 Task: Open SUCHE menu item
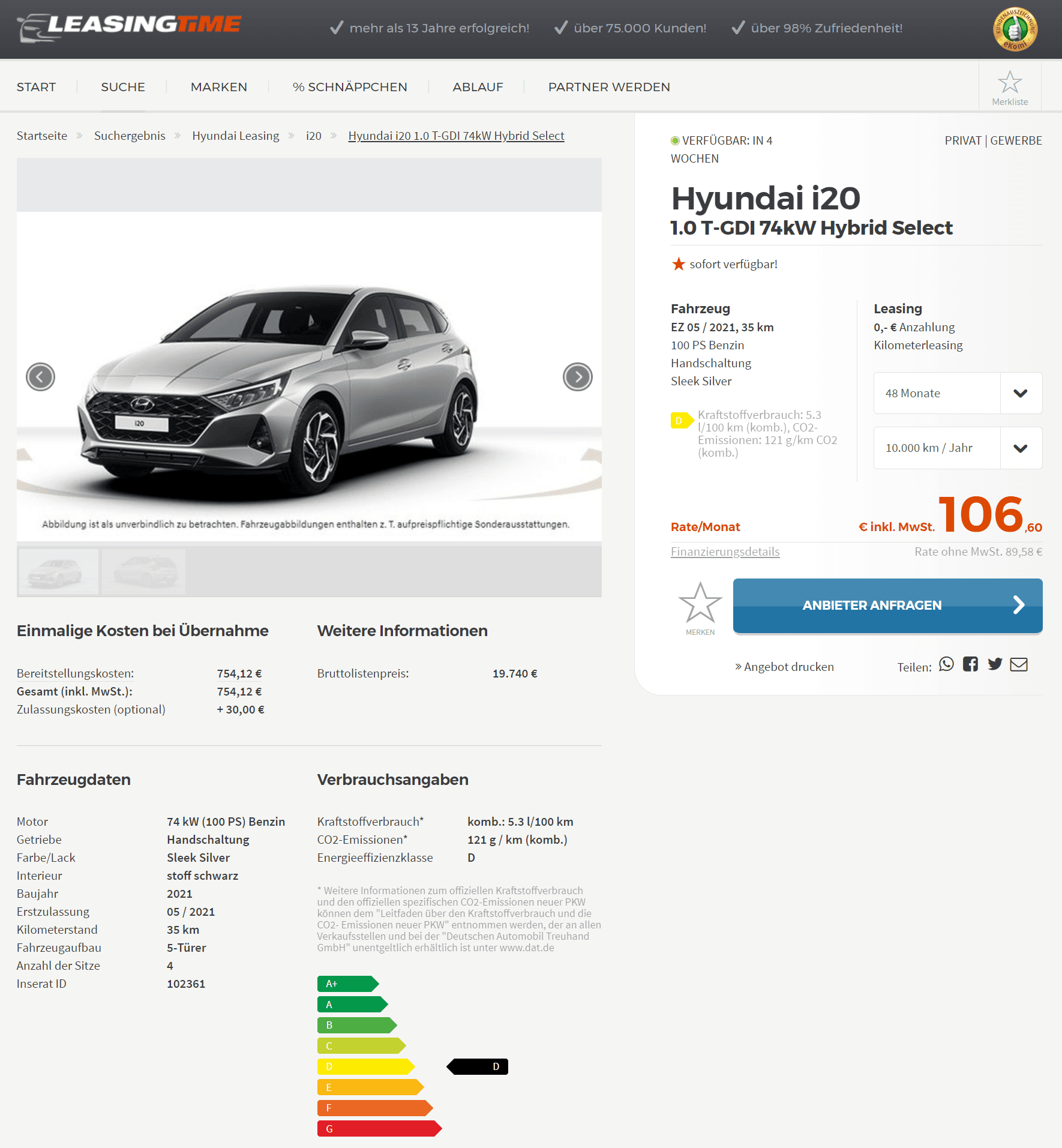coord(123,87)
